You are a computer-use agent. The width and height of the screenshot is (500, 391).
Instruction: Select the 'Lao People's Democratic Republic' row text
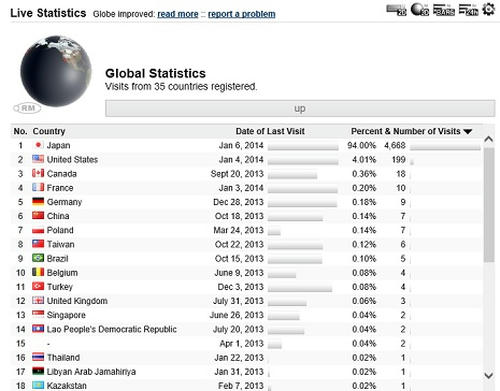[112, 329]
